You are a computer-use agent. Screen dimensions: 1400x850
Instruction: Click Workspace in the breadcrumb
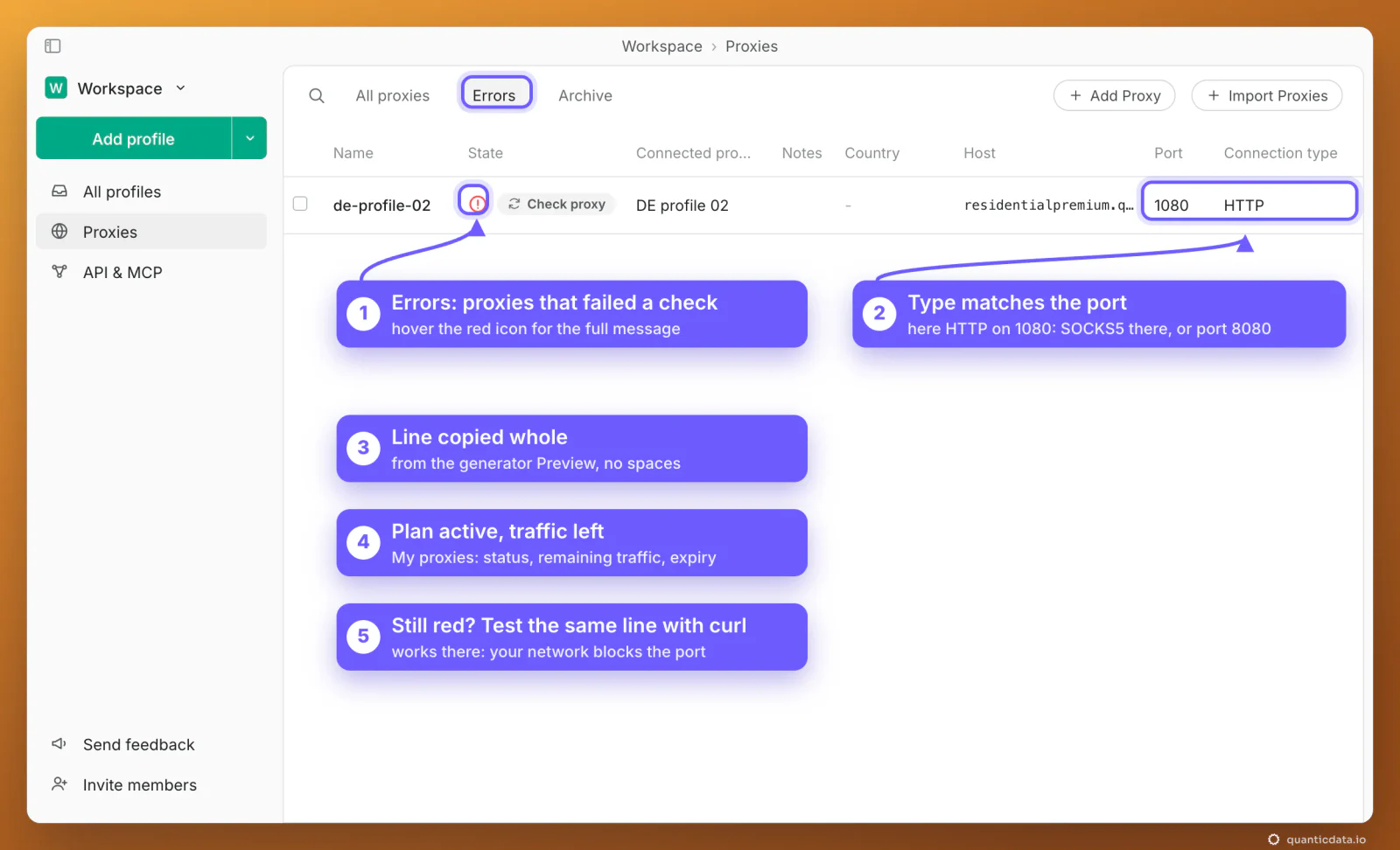pos(661,46)
